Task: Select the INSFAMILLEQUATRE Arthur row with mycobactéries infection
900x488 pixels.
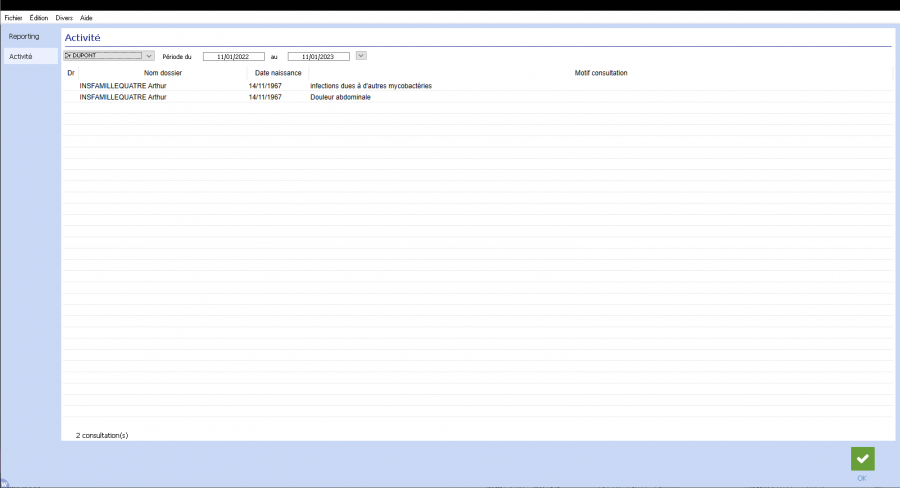Action: click(478, 86)
